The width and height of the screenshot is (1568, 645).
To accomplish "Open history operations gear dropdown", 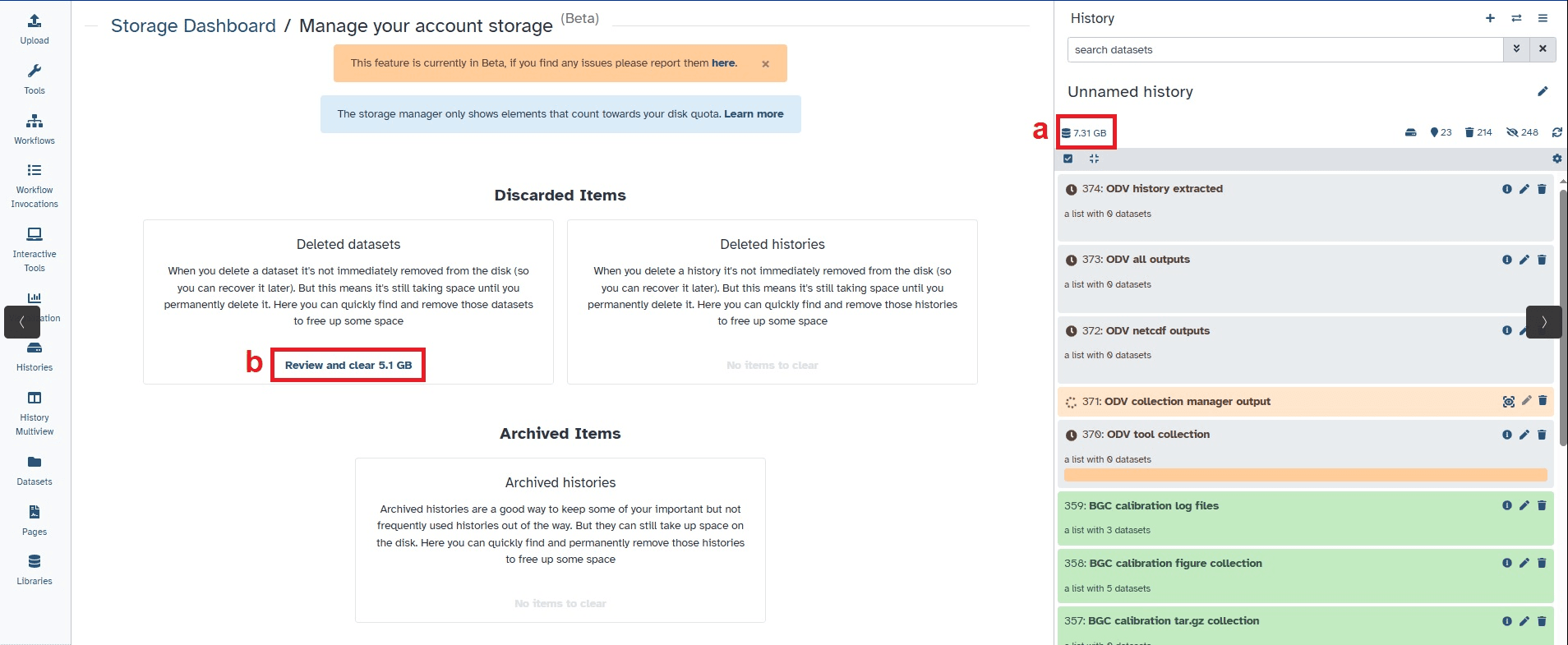I will coord(1556,159).
